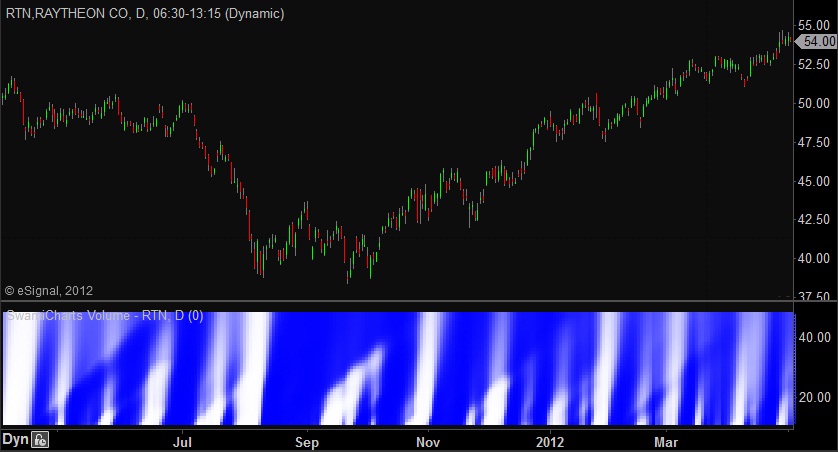Screen dimensions: 838x452
Task: Click the 40.00 price scale label
Action: click(x=814, y=258)
